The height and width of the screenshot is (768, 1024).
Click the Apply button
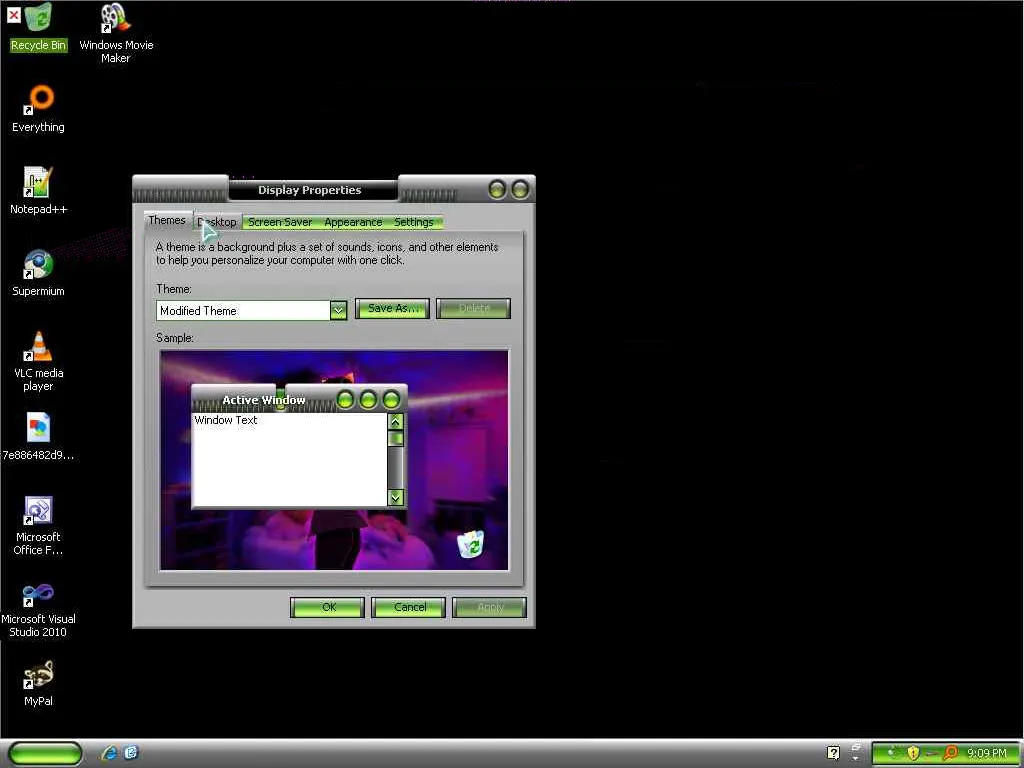coord(490,607)
